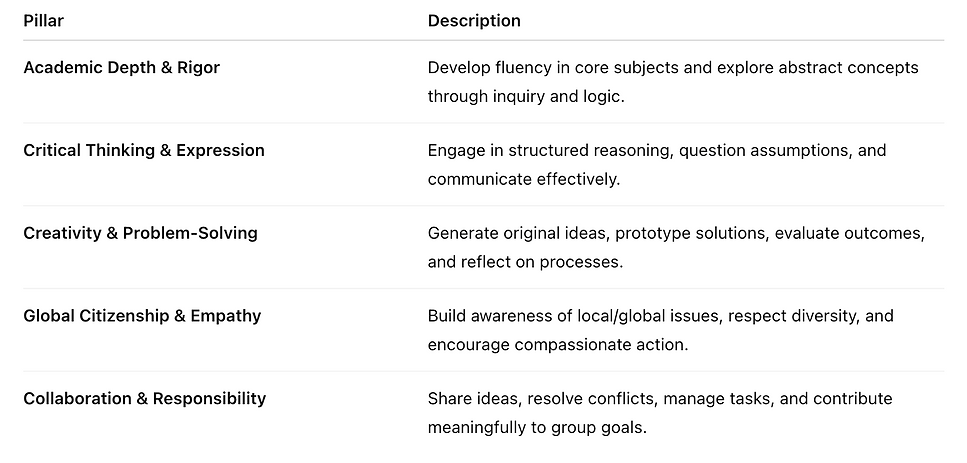Click the description starting 'Engage in structured reasoning'
The height and width of the screenshot is (463, 967).
tap(656, 150)
